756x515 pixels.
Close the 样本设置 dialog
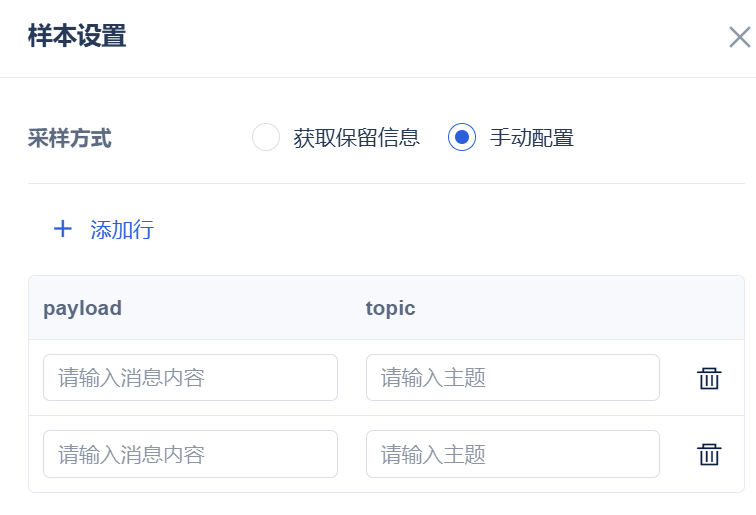tap(739, 38)
